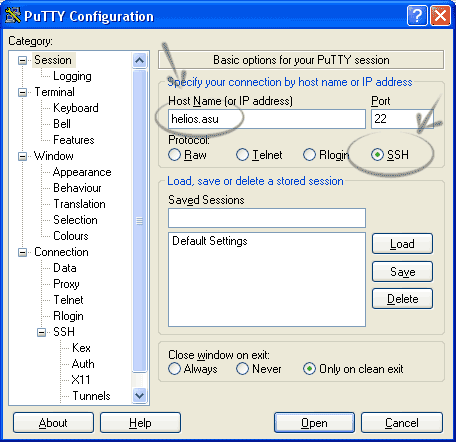The image size is (456, 442).
Task: Collapse the Connection tree node
Action: pyautogui.click(x=22, y=252)
